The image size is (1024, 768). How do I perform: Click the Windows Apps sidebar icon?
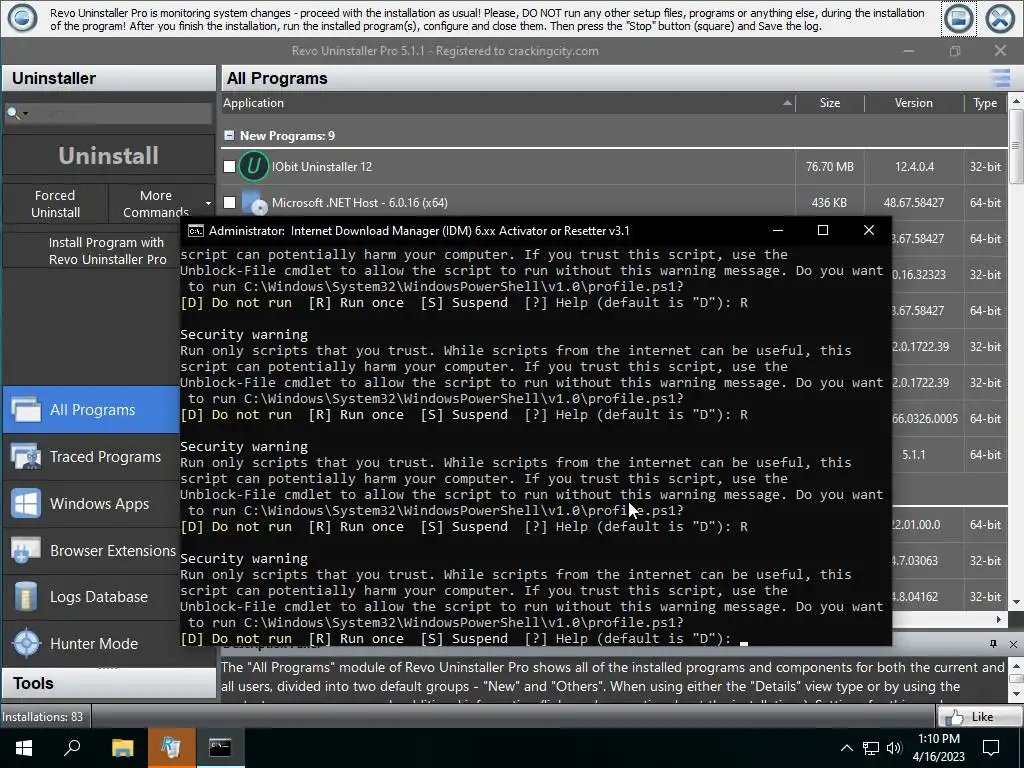click(26, 504)
